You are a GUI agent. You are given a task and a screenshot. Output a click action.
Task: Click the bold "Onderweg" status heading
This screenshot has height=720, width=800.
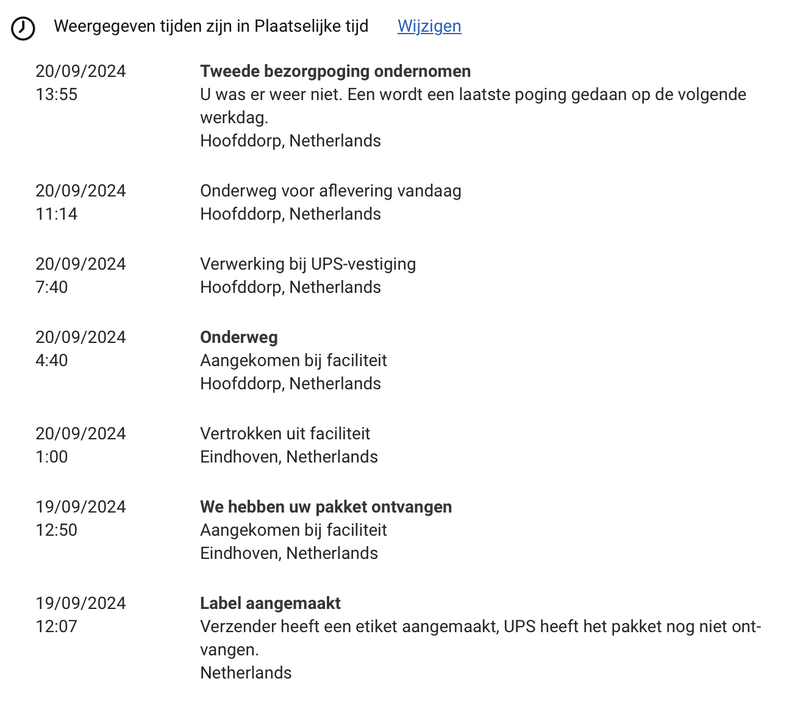[x=238, y=337]
